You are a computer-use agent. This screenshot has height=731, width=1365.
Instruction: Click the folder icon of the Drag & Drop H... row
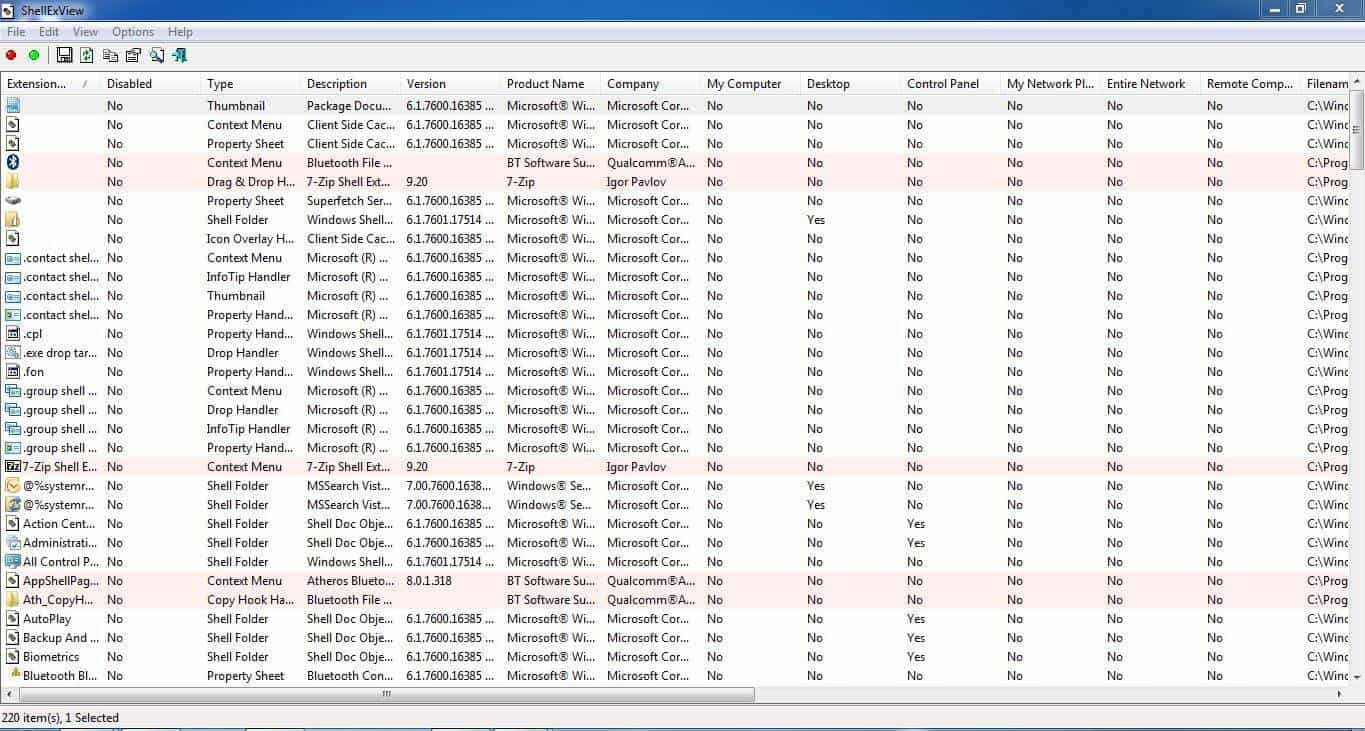[x=13, y=182]
